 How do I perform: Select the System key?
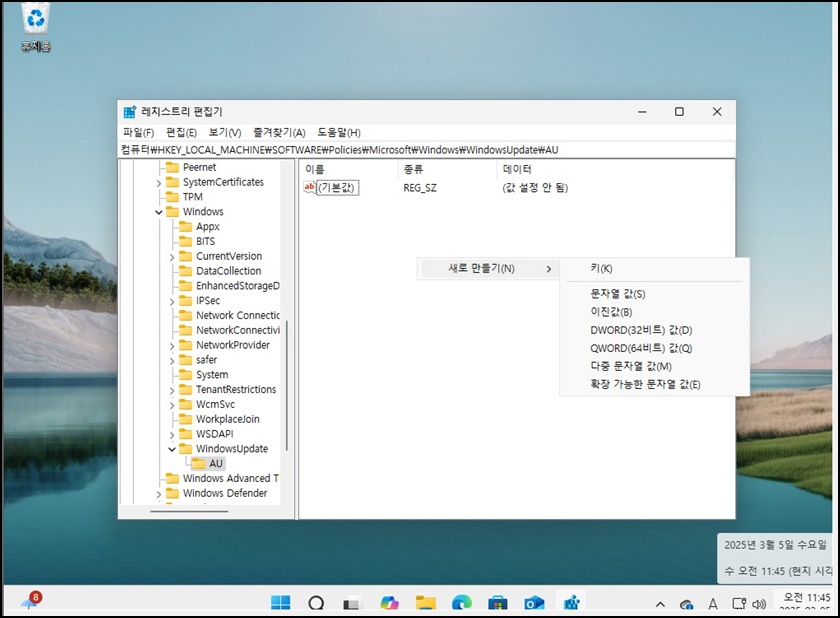coord(212,375)
